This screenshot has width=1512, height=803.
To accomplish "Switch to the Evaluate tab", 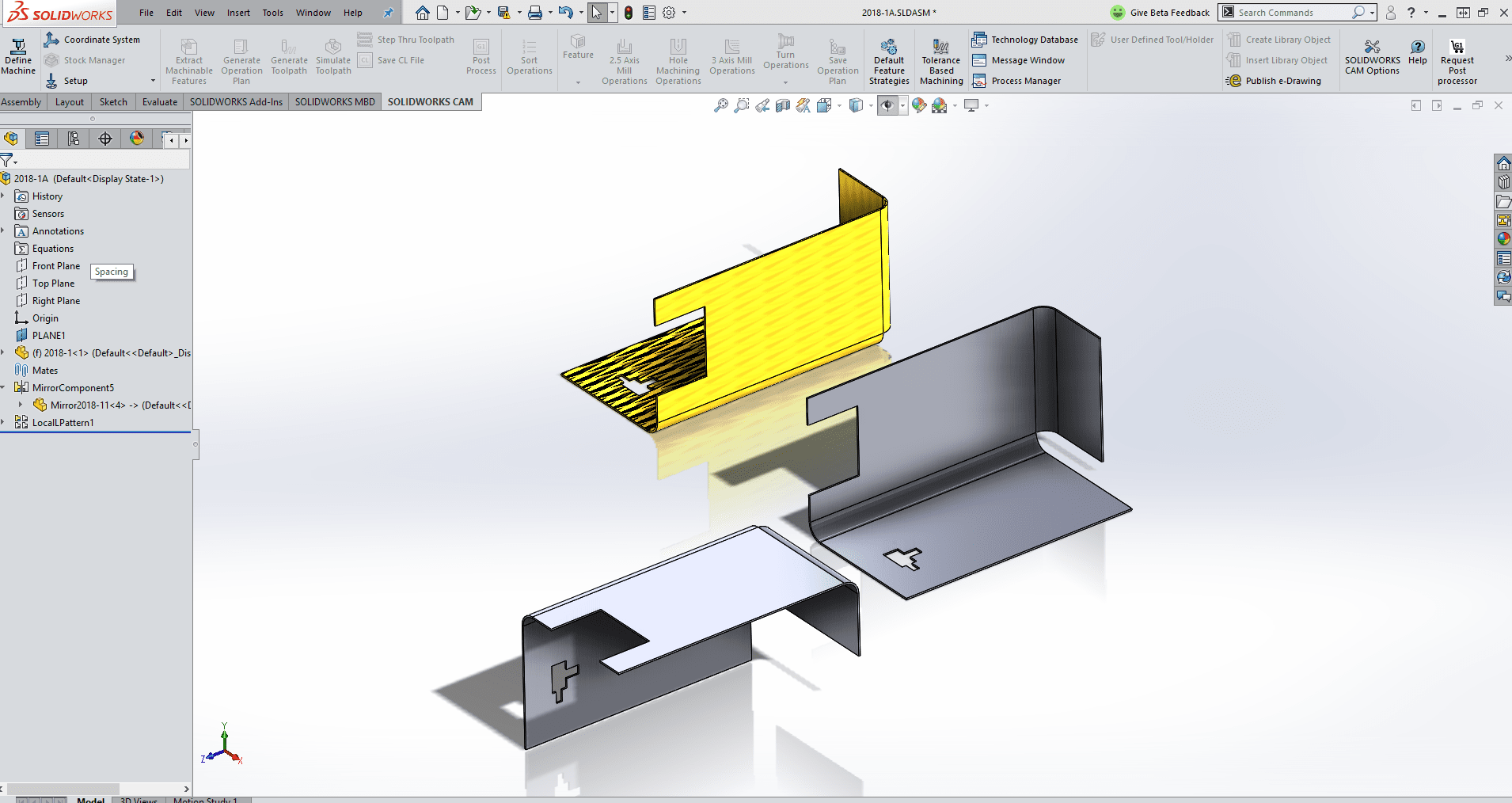I will tap(159, 102).
